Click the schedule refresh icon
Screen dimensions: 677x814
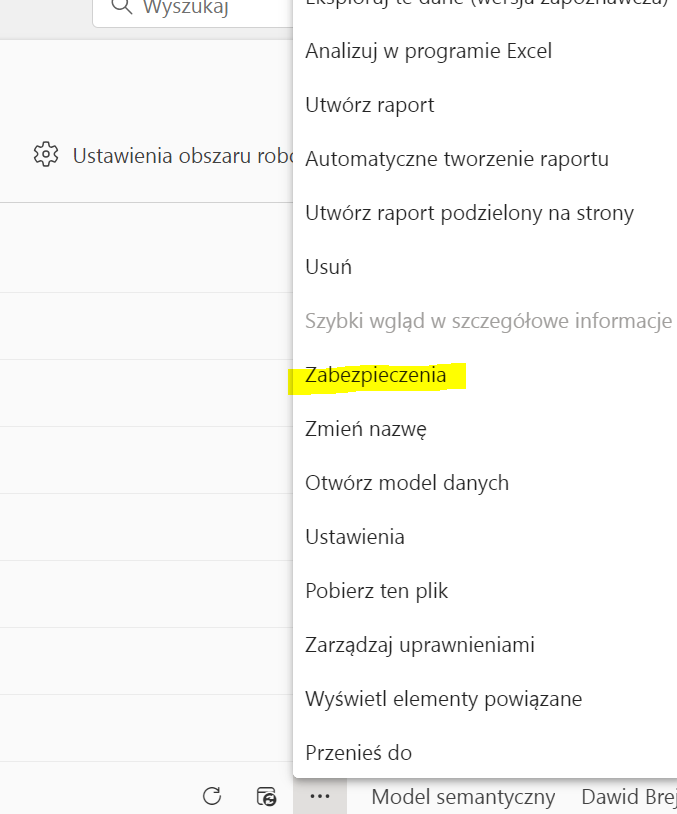(266, 796)
